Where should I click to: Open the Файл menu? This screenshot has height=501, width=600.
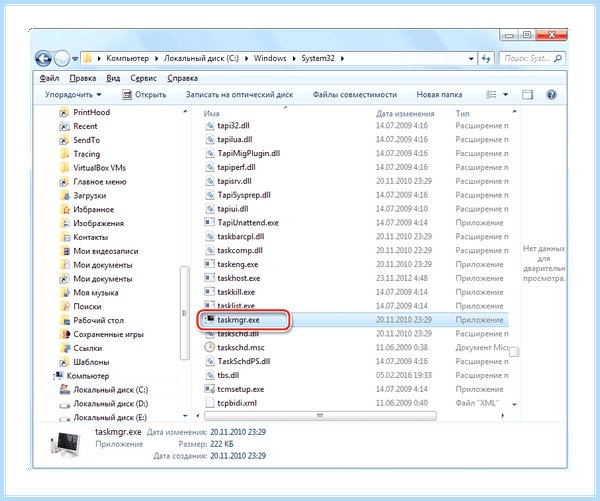pos(49,78)
